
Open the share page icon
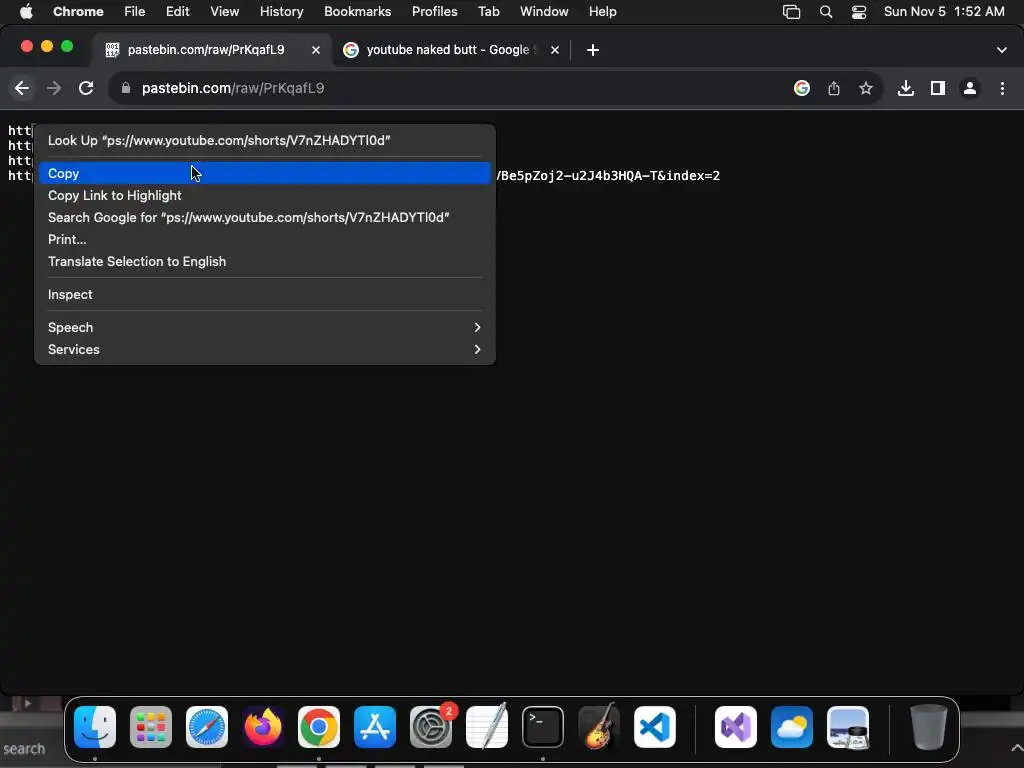[x=834, y=88]
